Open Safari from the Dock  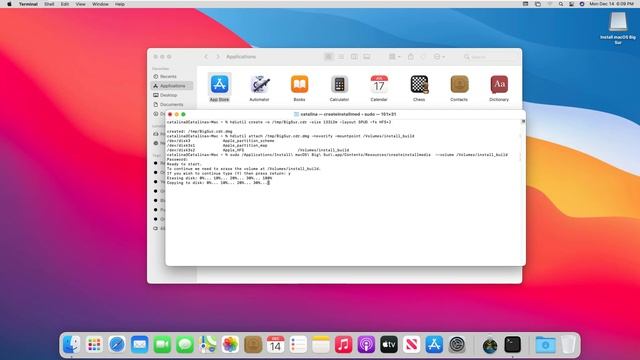point(117,344)
